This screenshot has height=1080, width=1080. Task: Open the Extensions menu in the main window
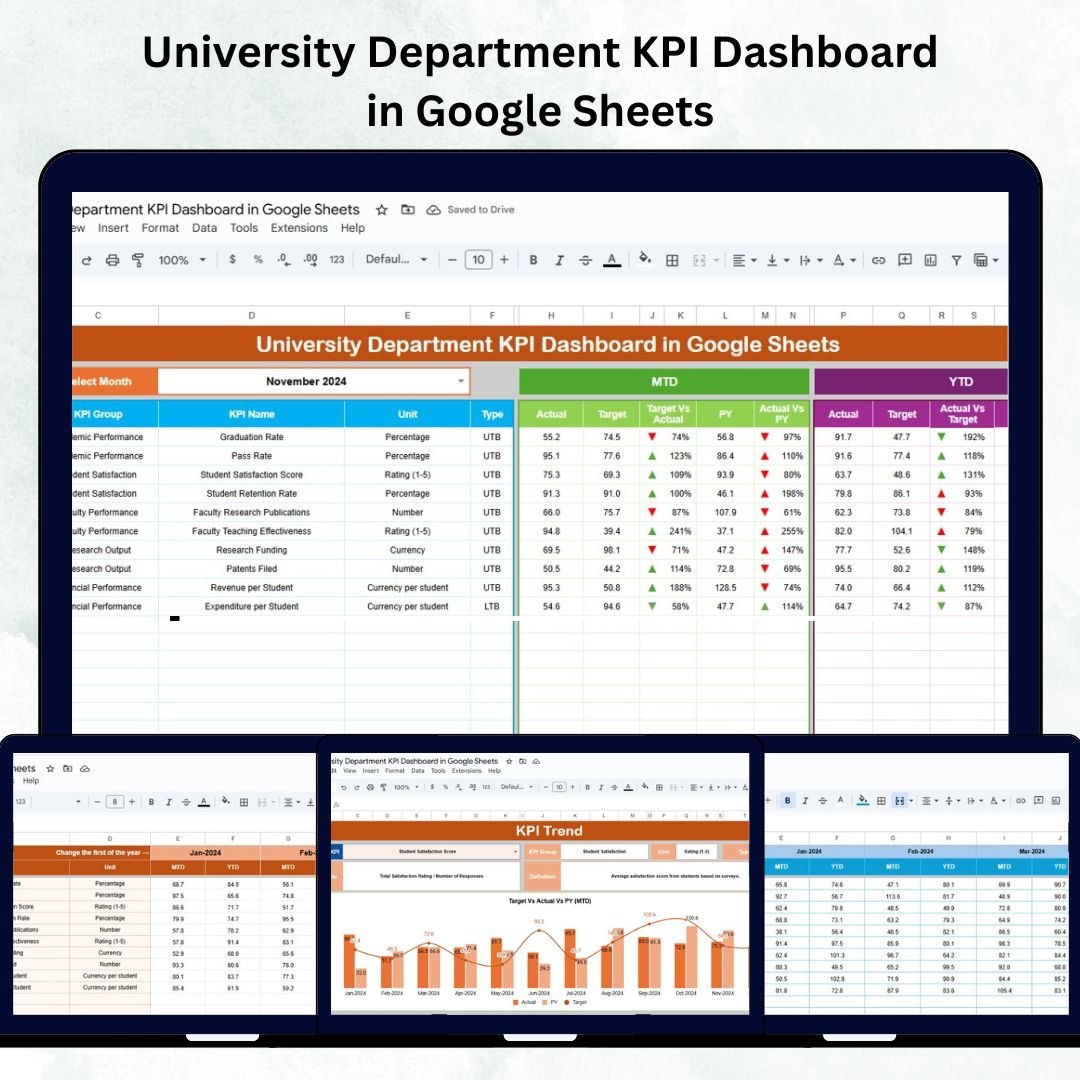(x=300, y=228)
